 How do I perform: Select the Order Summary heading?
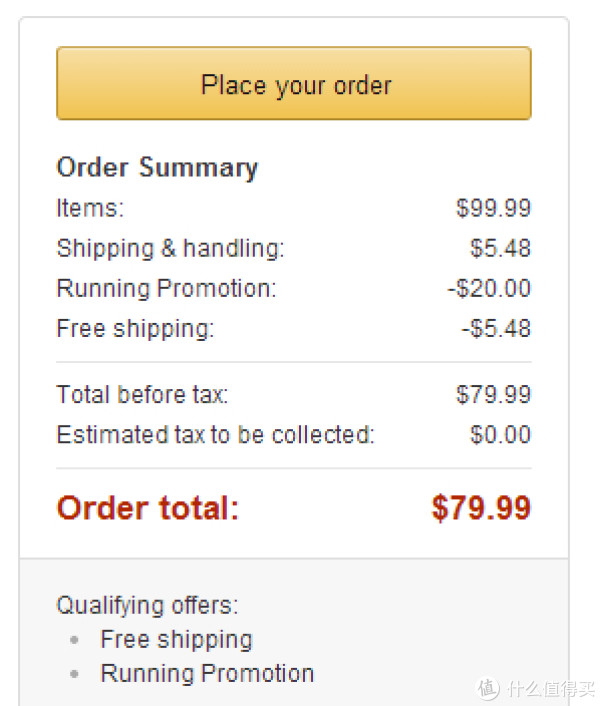(x=157, y=168)
